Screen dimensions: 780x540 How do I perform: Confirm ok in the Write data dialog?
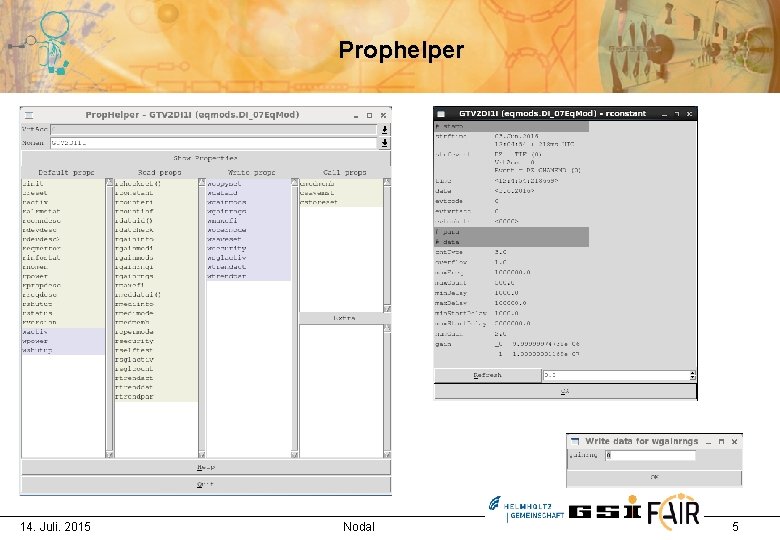654,477
